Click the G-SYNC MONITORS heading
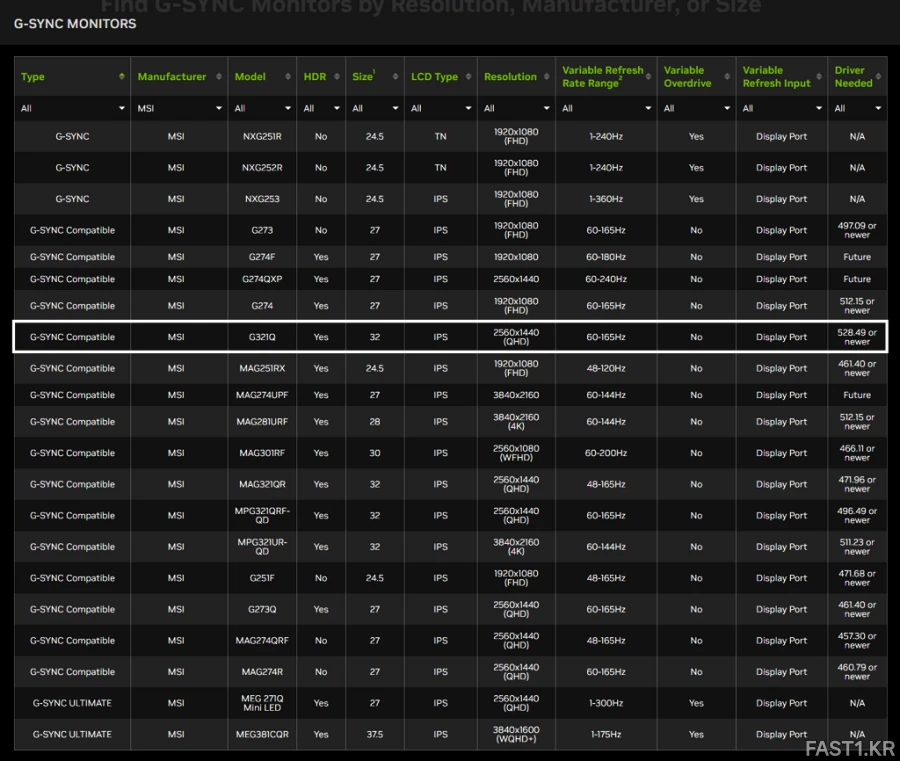The width and height of the screenshot is (900, 761). point(75,24)
